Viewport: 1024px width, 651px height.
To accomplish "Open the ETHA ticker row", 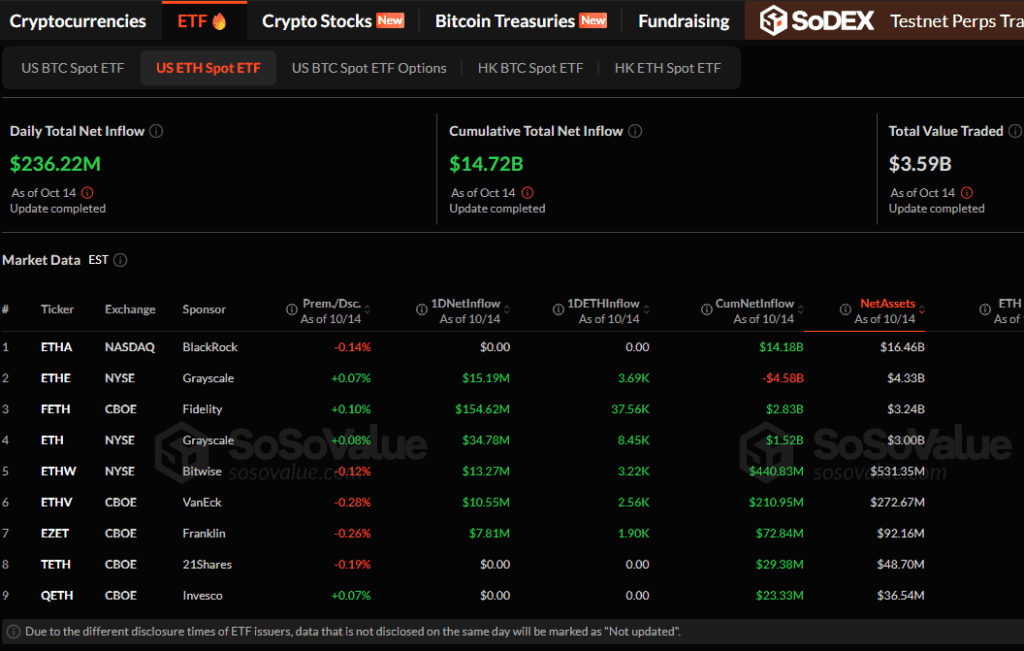I will 56,347.
